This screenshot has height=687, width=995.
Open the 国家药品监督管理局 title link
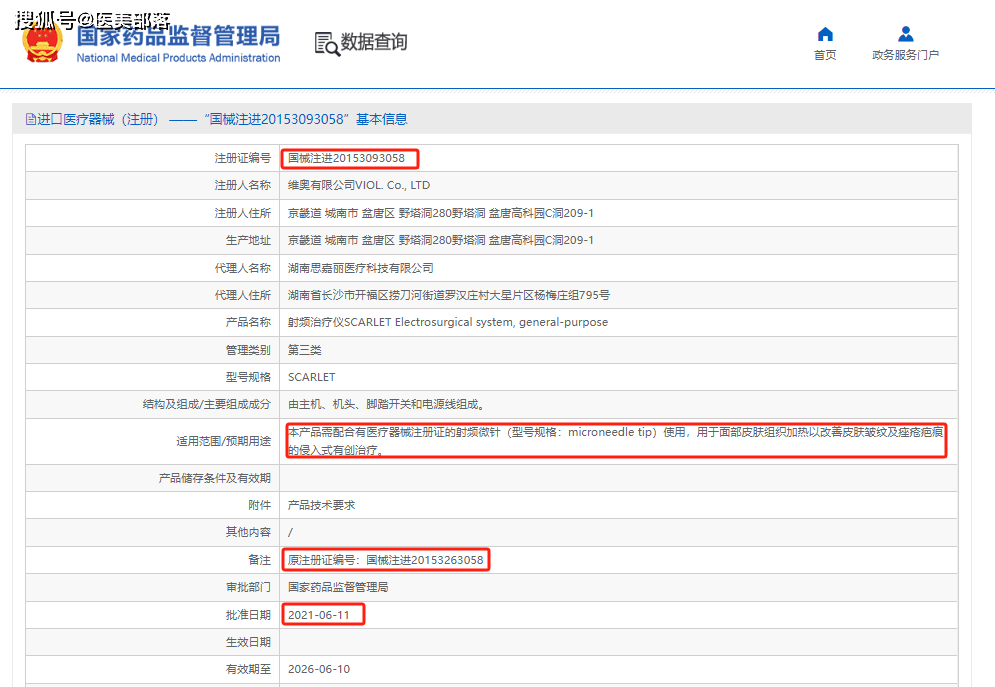178,36
